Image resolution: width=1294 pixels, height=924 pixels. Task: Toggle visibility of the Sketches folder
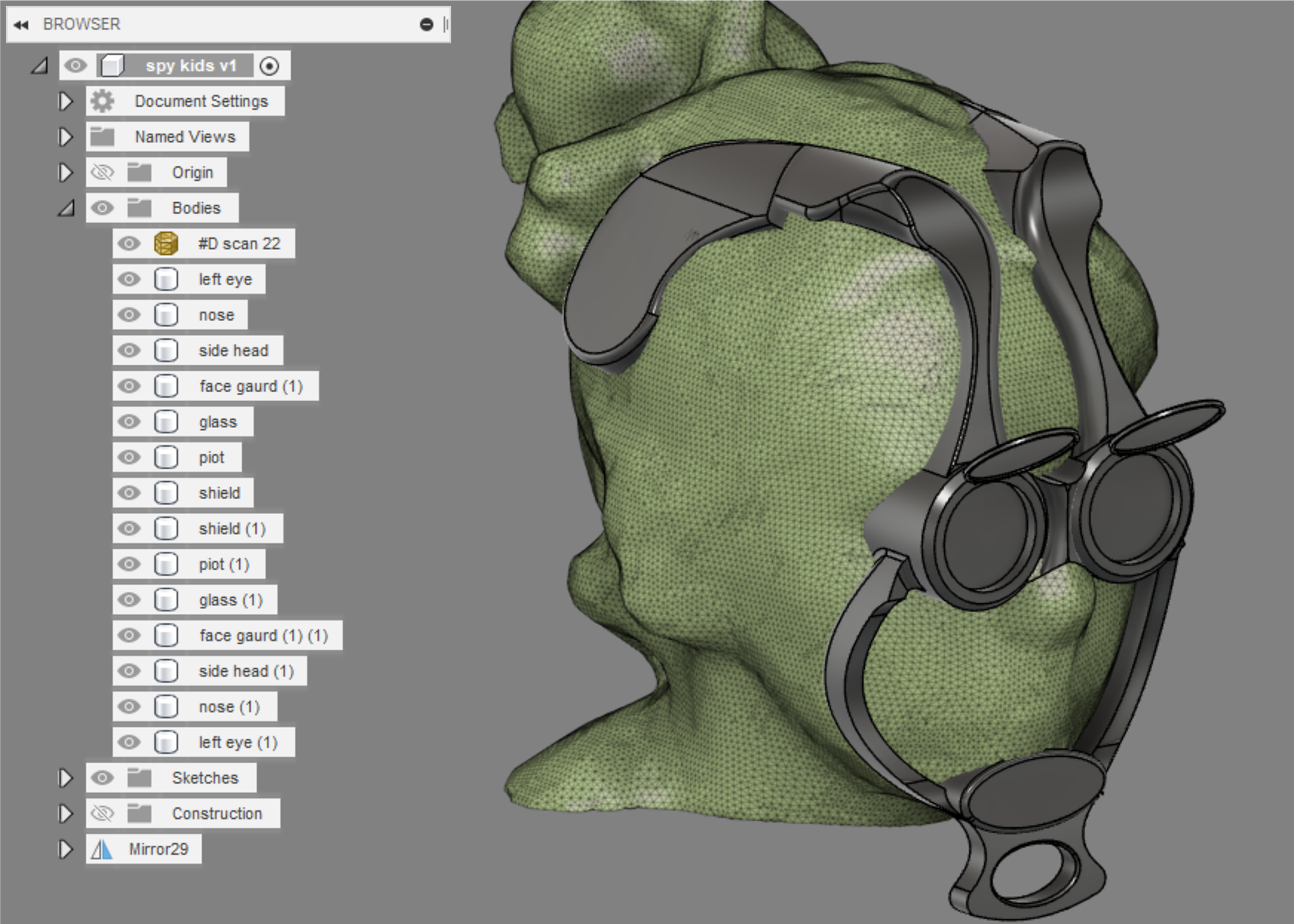click(102, 778)
